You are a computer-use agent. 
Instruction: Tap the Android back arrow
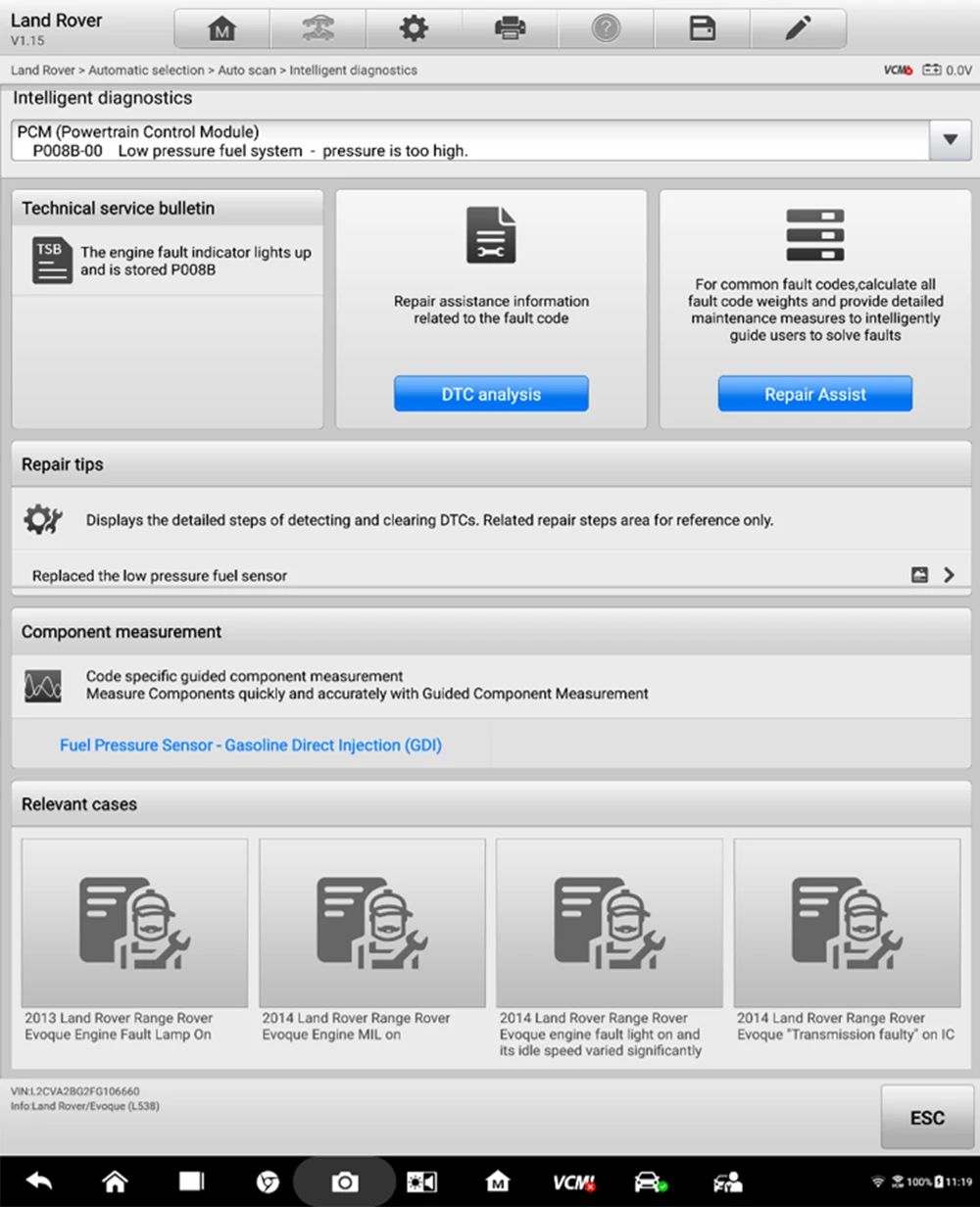(x=39, y=1182)
